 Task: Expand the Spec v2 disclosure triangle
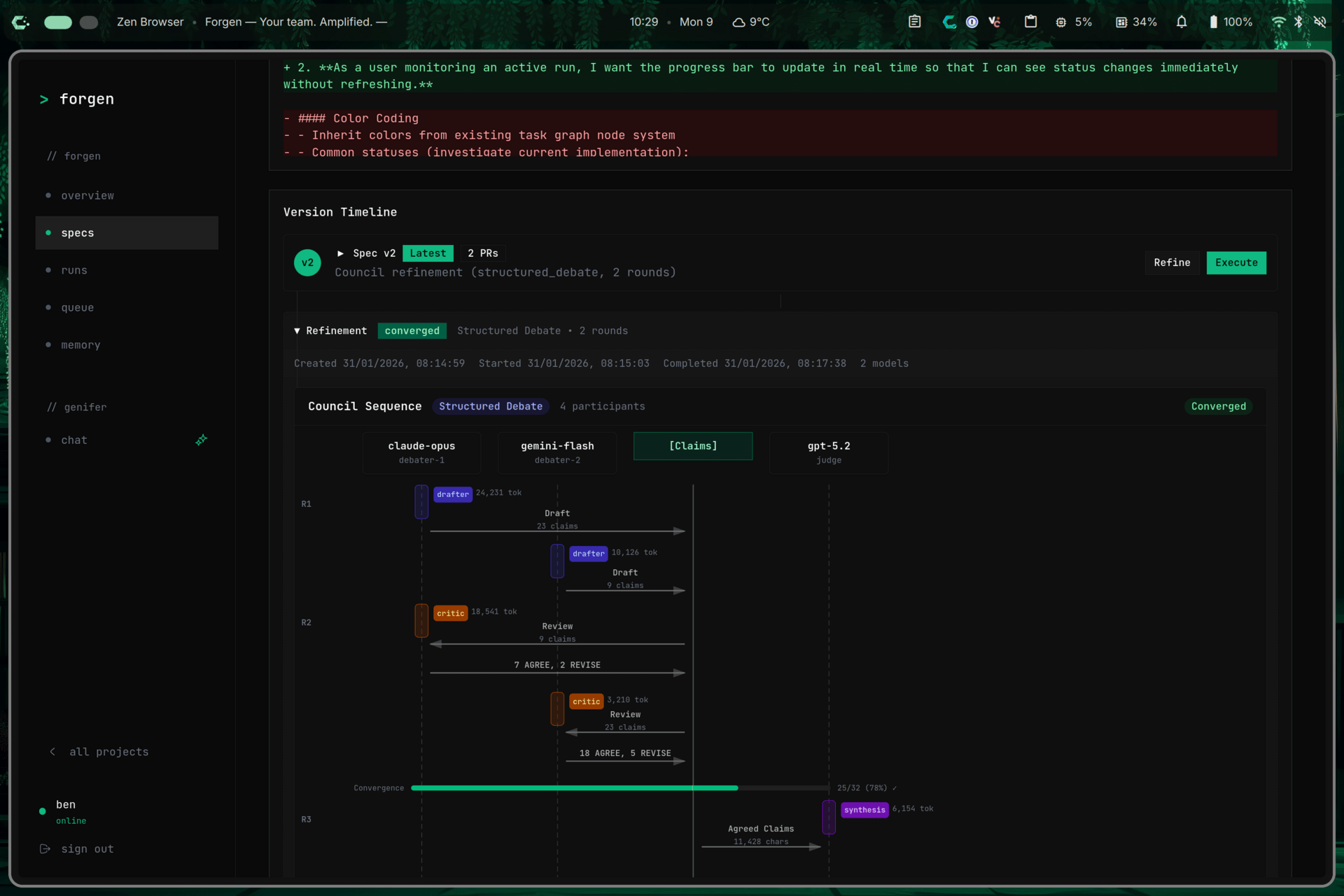coord(340,253)
